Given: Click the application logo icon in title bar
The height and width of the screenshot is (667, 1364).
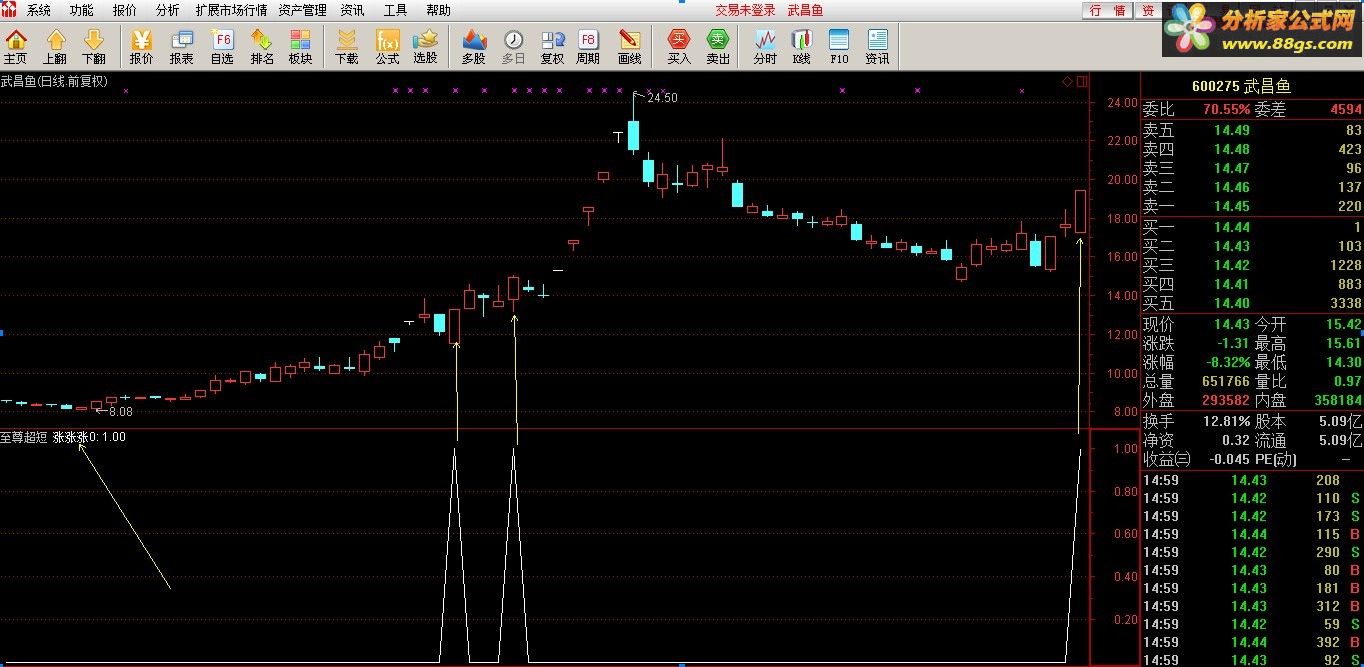Looking at the screenshot, I should click(9, 10).
